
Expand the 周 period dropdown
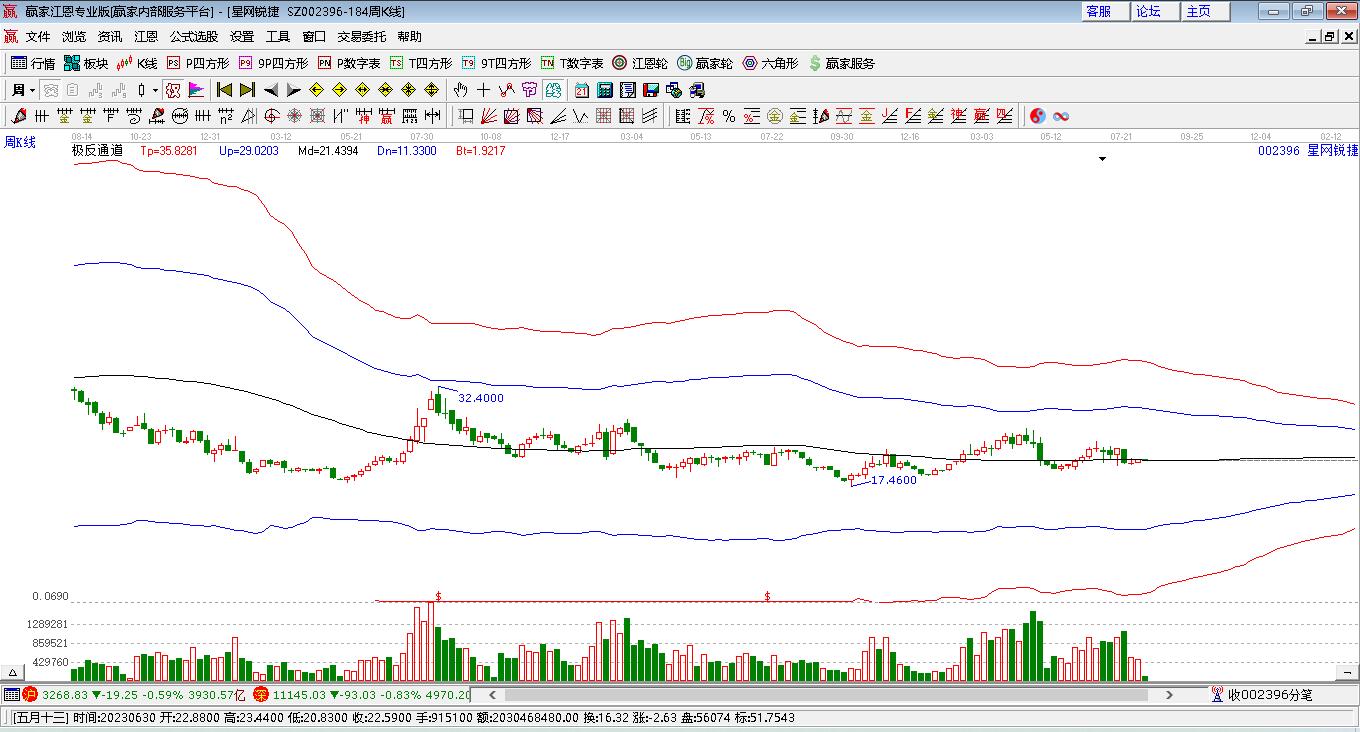tap(23, 90)
